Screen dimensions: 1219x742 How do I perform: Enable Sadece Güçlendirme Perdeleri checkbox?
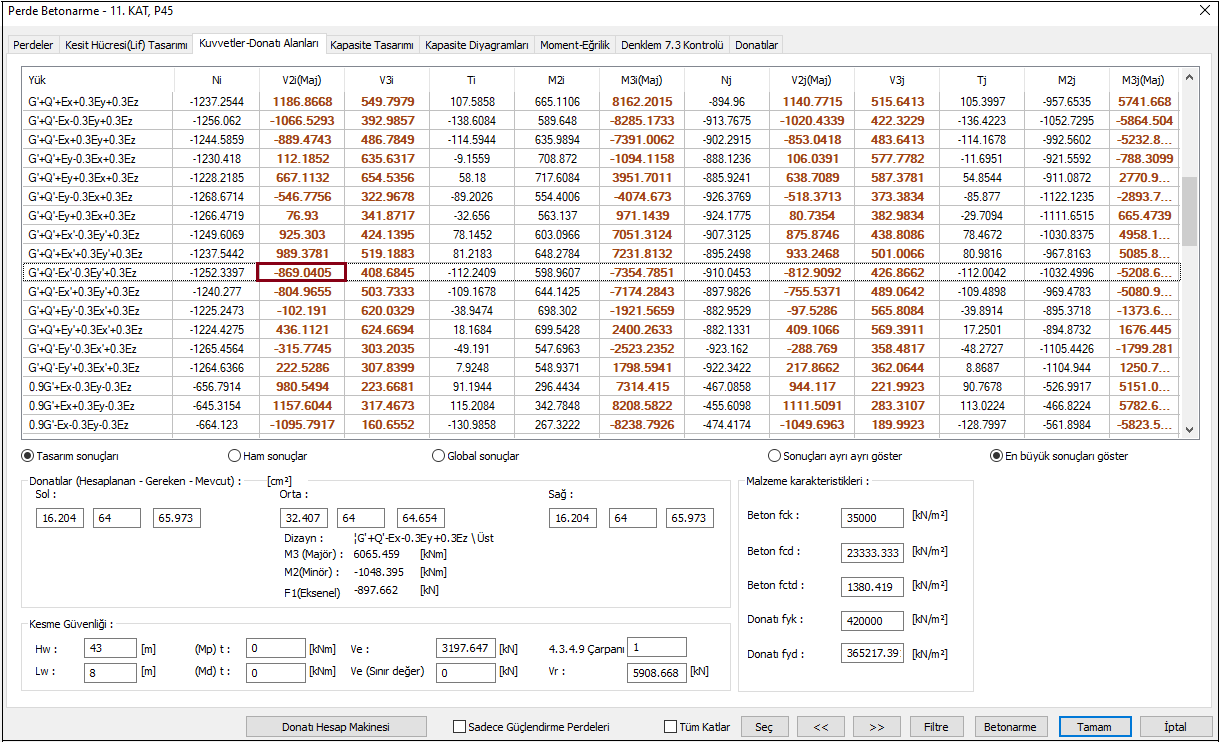(x=460, y=727)
